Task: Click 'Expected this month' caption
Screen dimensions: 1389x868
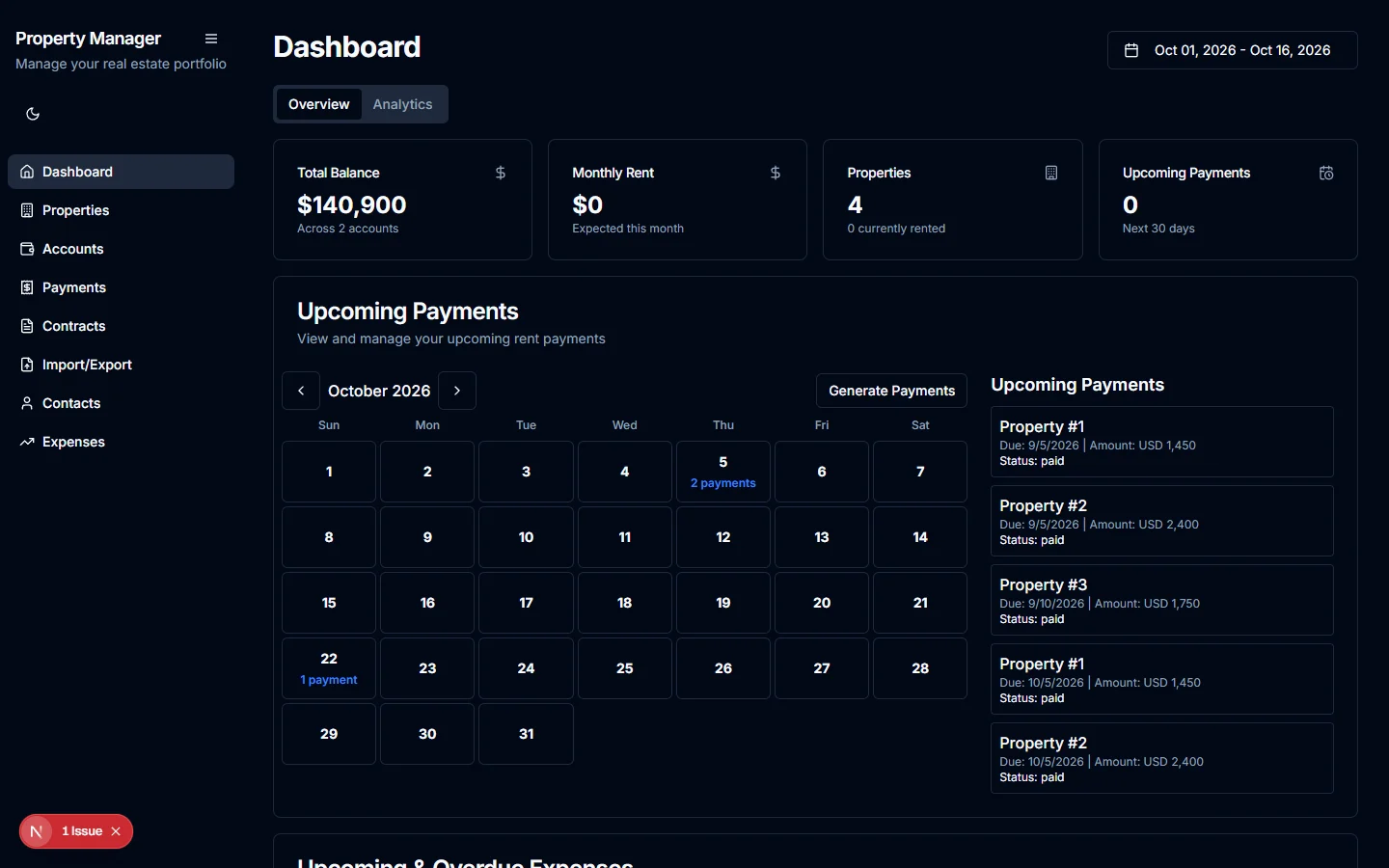Action: (x=628, y=229)
